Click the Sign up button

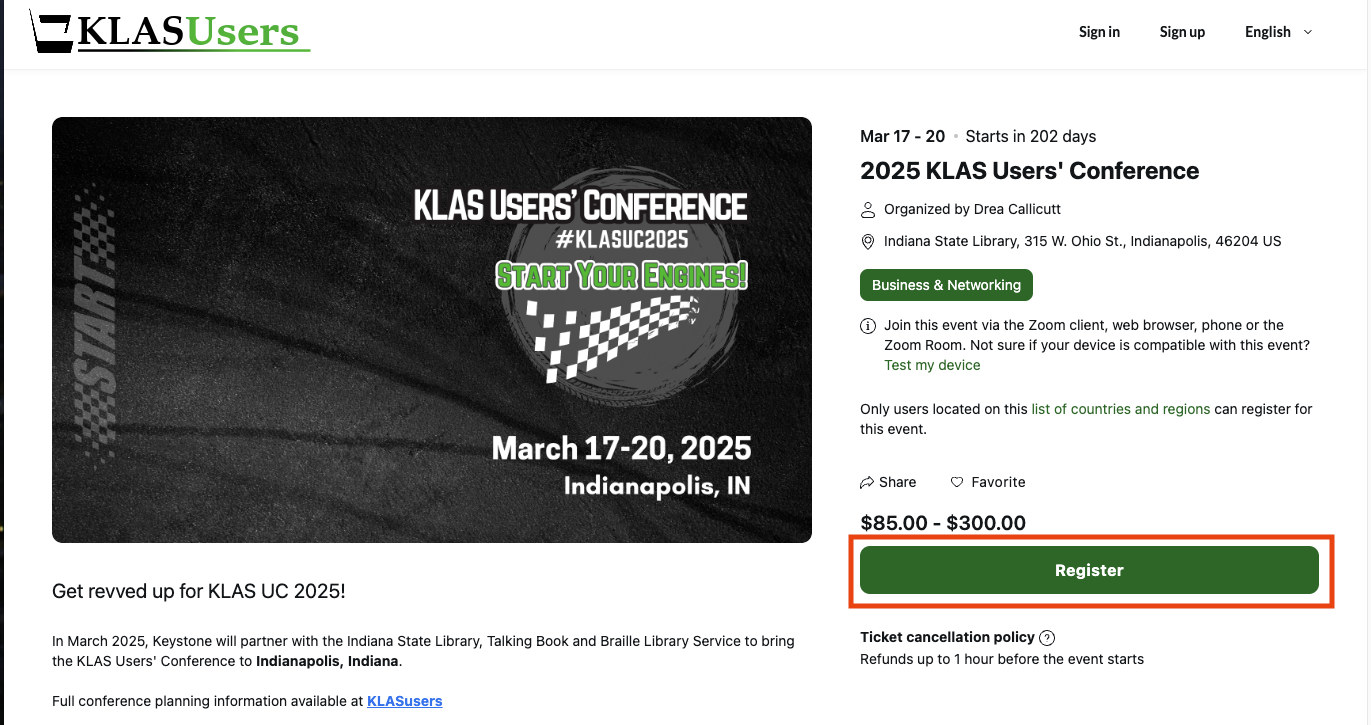(x=1182, y=31)
